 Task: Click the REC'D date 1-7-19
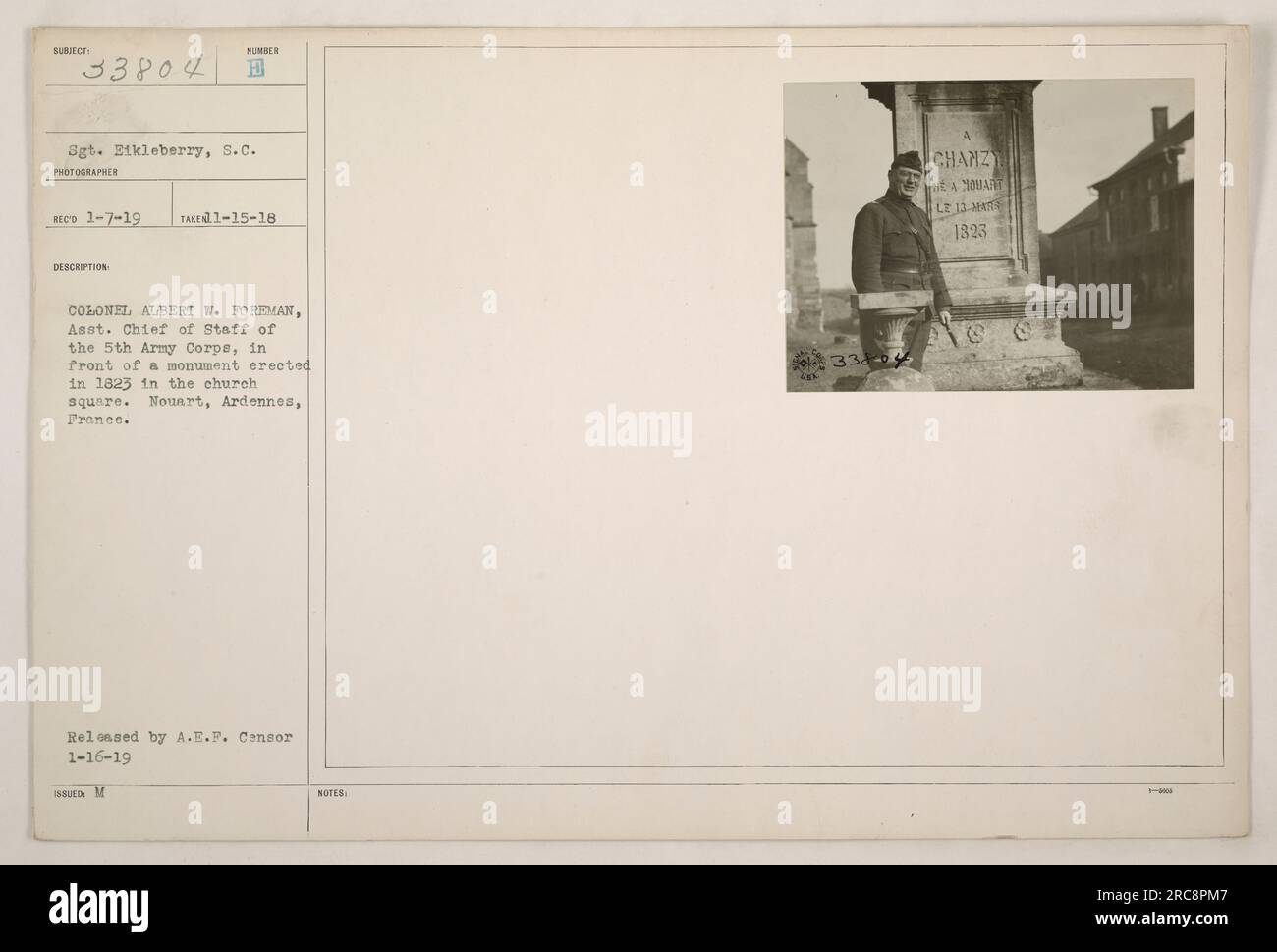[111, 220]
